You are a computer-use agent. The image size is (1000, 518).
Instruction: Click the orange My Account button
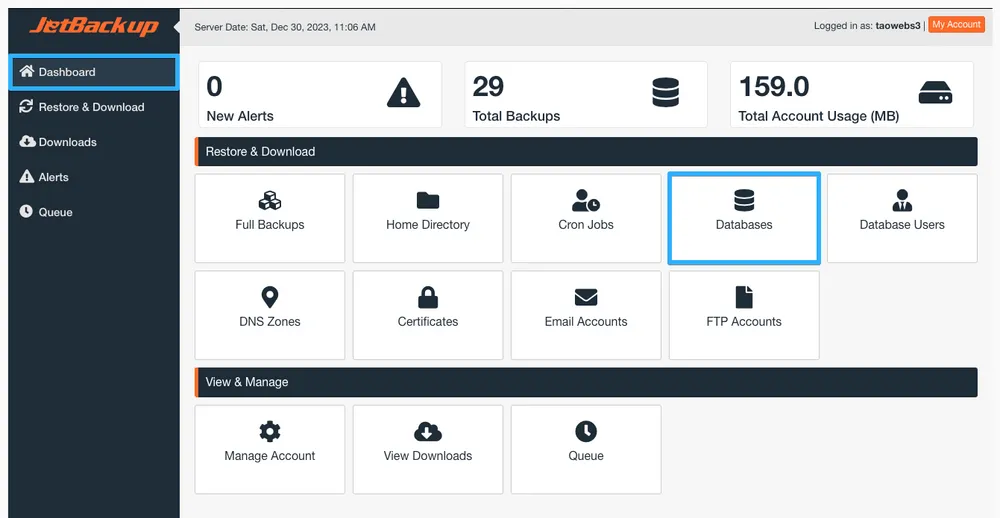tap(956, 25)
